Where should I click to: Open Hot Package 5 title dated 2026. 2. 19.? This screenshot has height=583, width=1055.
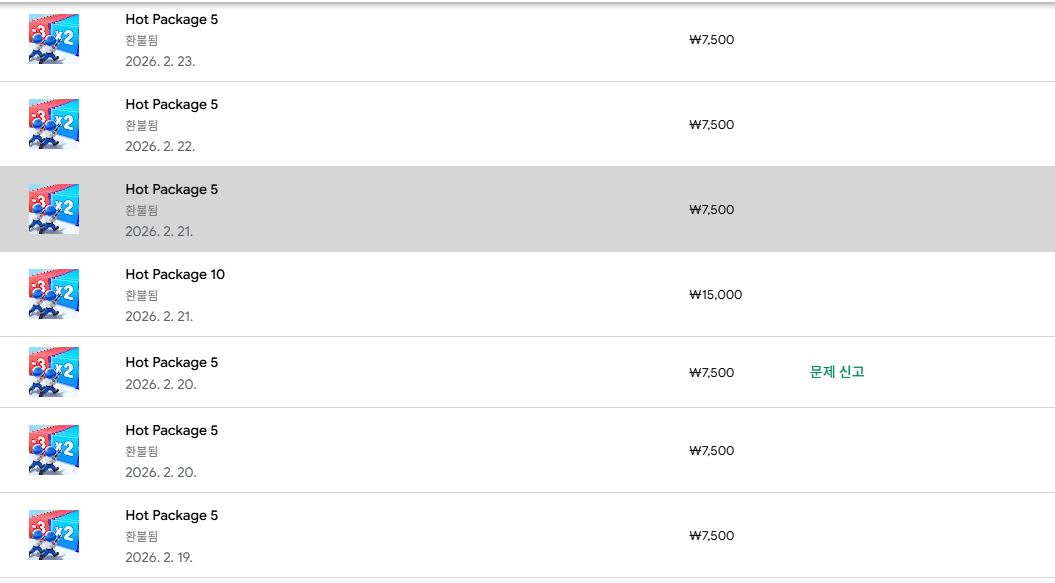171,516
